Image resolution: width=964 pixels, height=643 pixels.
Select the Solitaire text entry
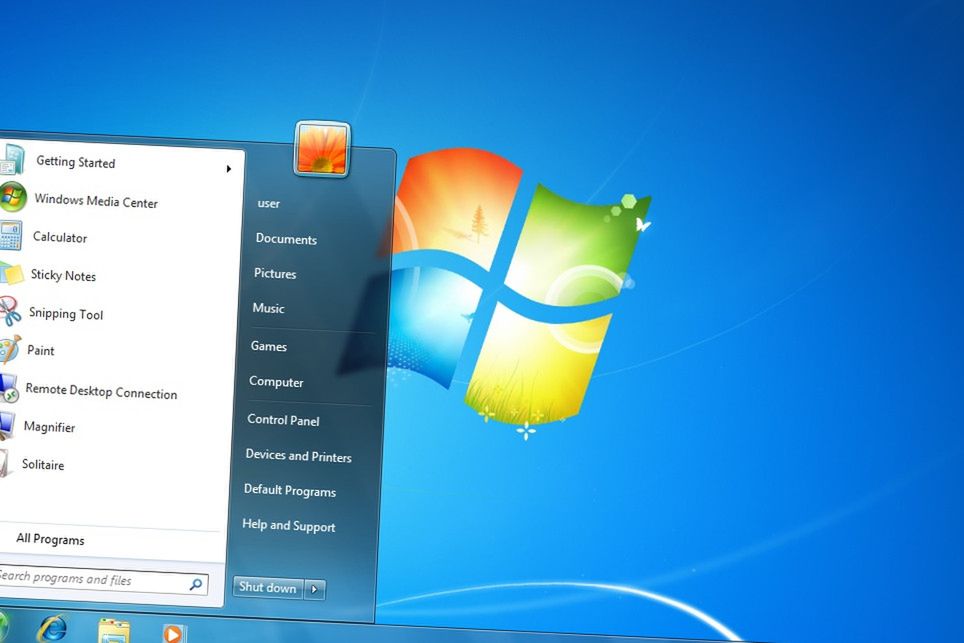pos(43,464)
